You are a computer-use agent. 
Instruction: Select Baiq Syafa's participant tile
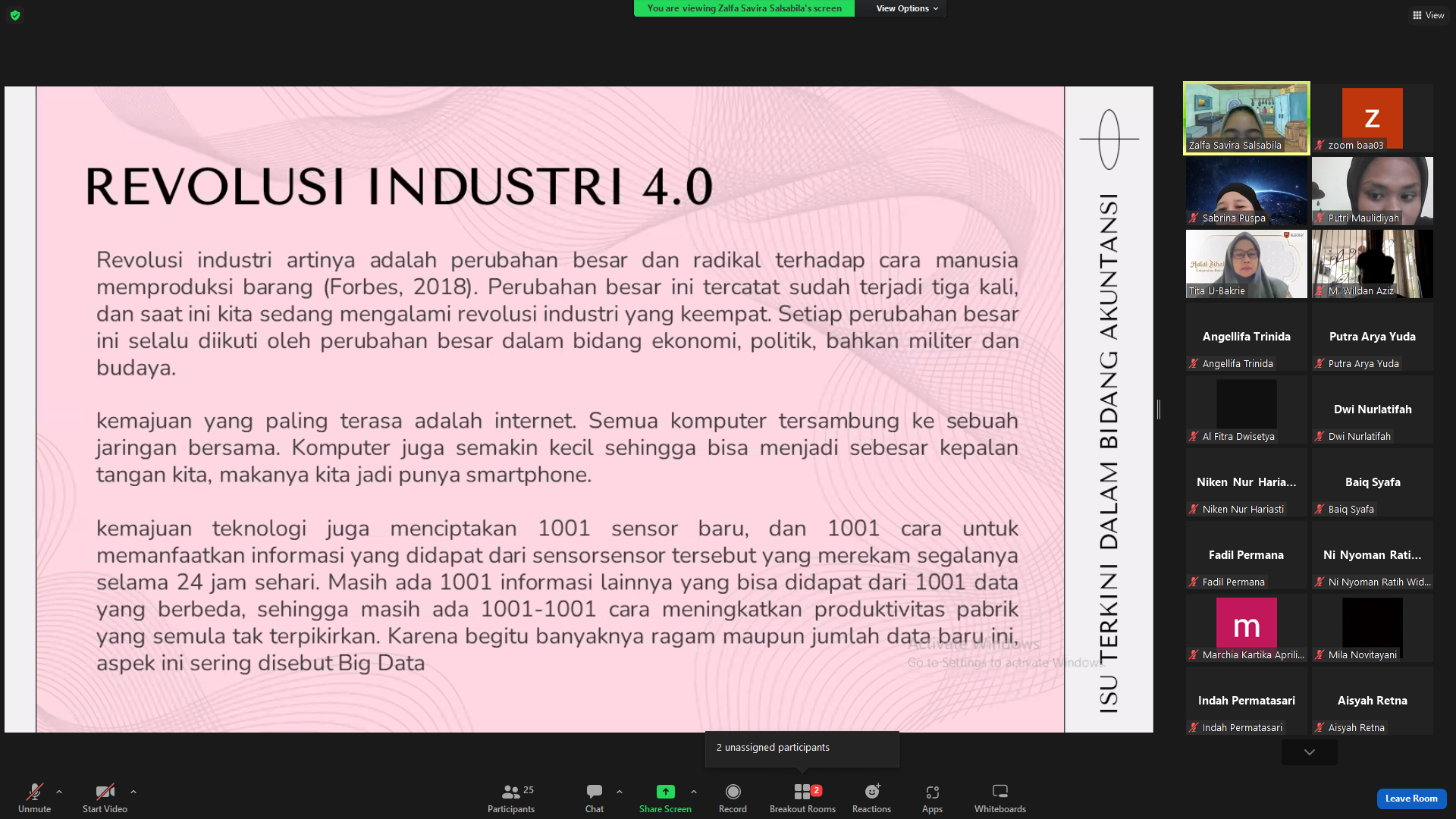1373,482
